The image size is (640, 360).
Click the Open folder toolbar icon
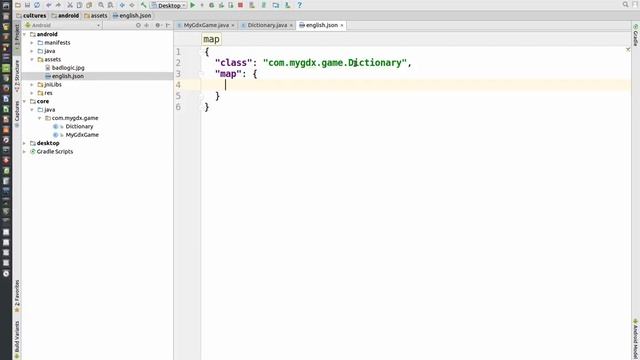pyautogui.click(x=18, y=5)
